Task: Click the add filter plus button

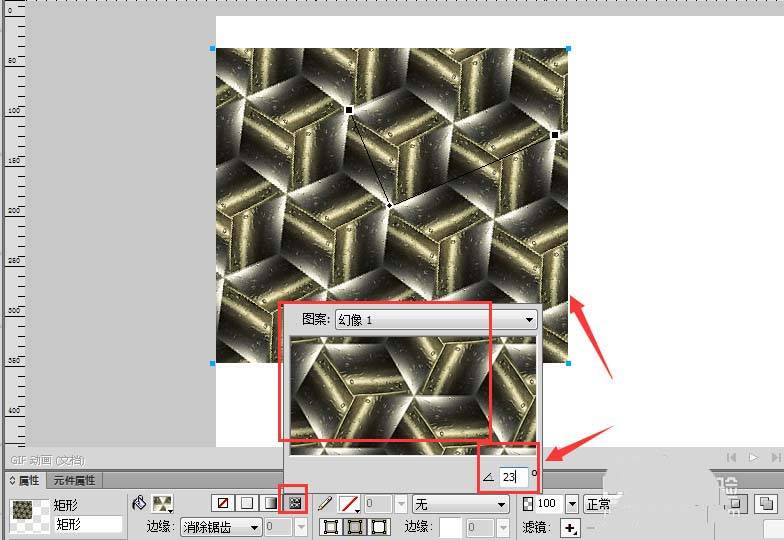Action: pos(571,528)
